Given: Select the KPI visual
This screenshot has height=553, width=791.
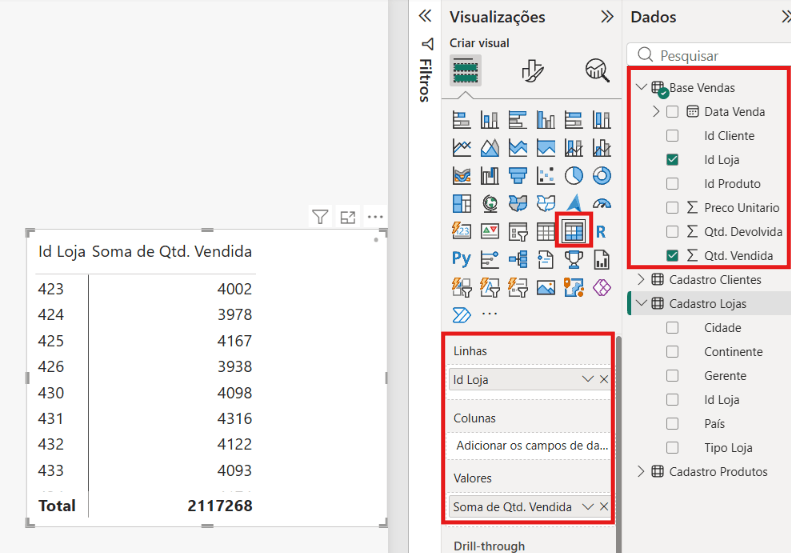Looking at the screenshot, I should 489,232.
